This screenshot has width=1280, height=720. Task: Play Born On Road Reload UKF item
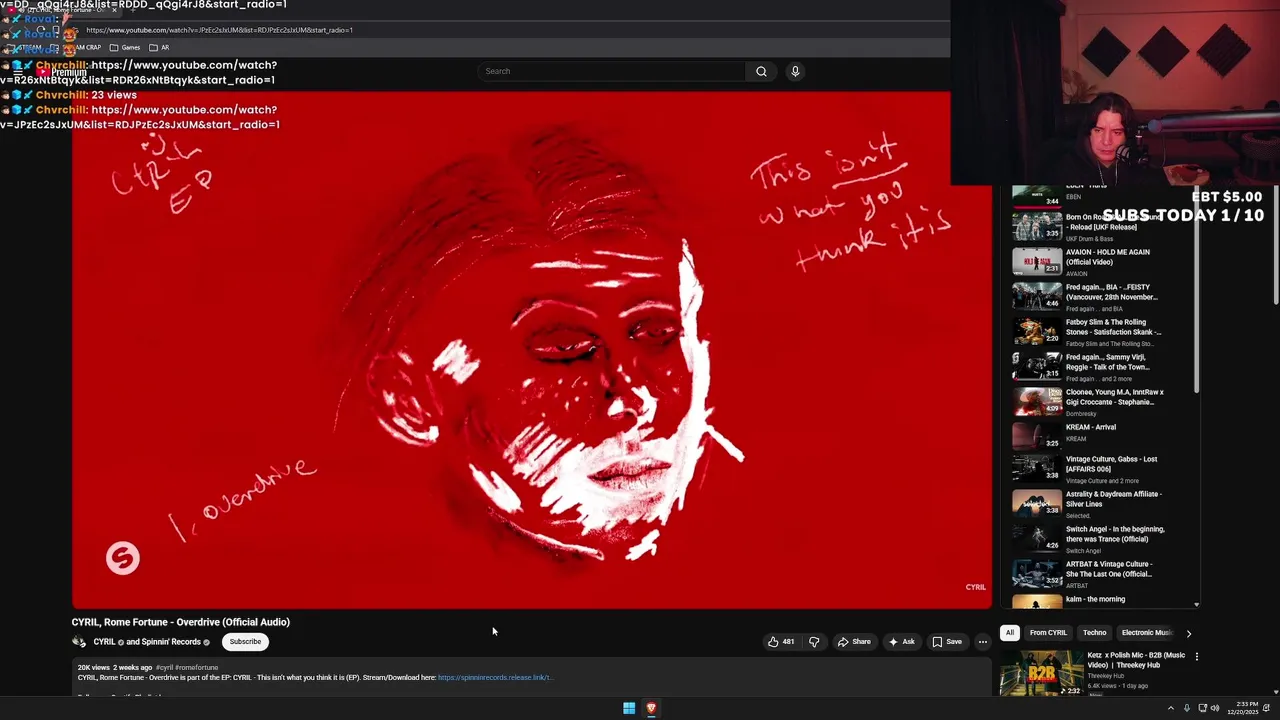(1103, 227)
